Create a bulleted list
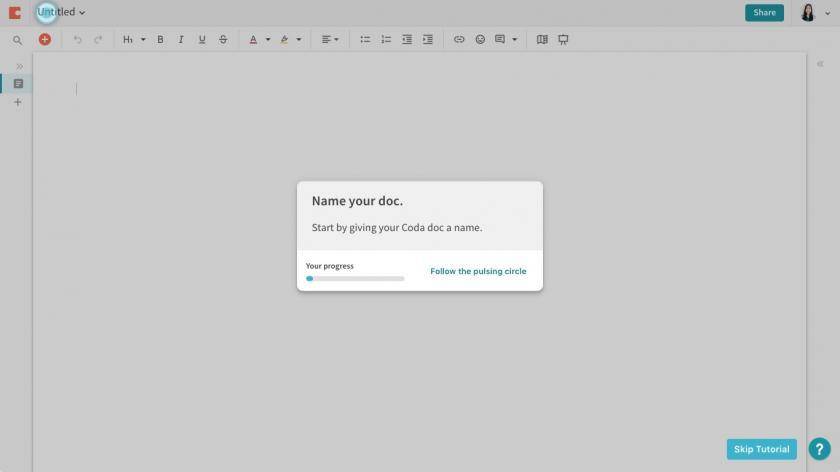Image resolution: width=840 pixels, height=472 pixels. (365, 39)
